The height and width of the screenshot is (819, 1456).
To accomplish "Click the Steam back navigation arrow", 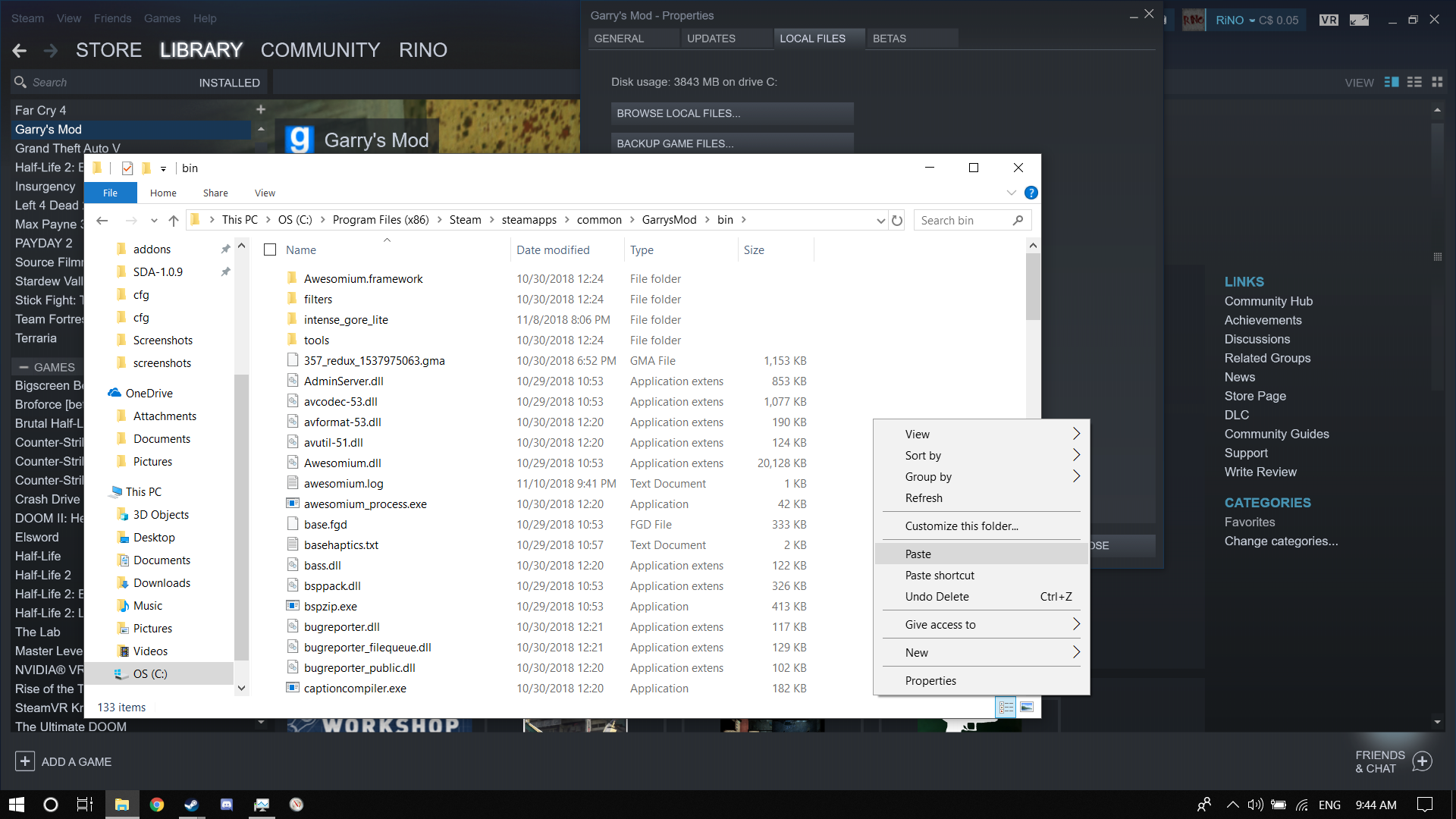I will pos(20,51).
